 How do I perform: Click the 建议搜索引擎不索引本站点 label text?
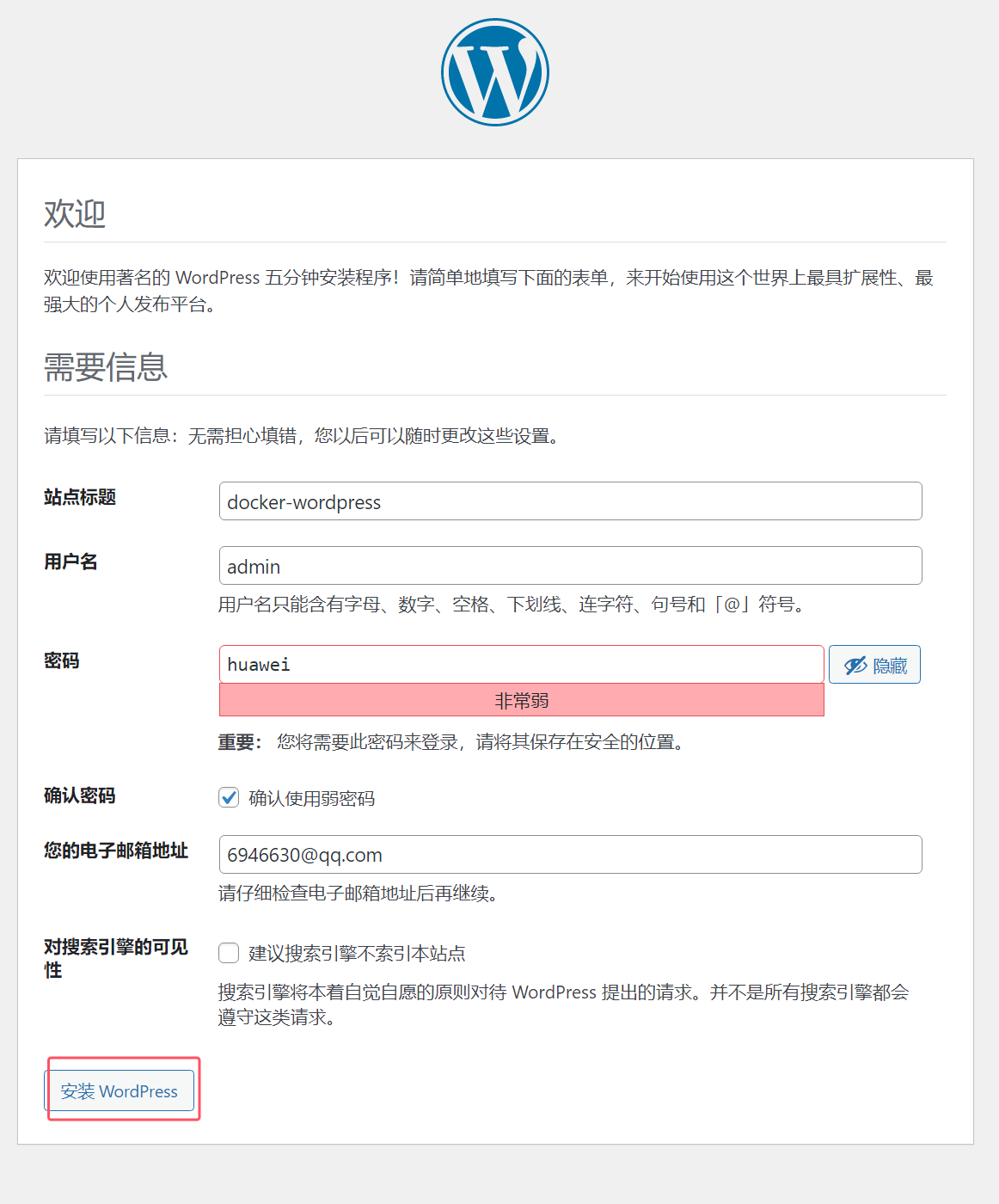[357, 953]
